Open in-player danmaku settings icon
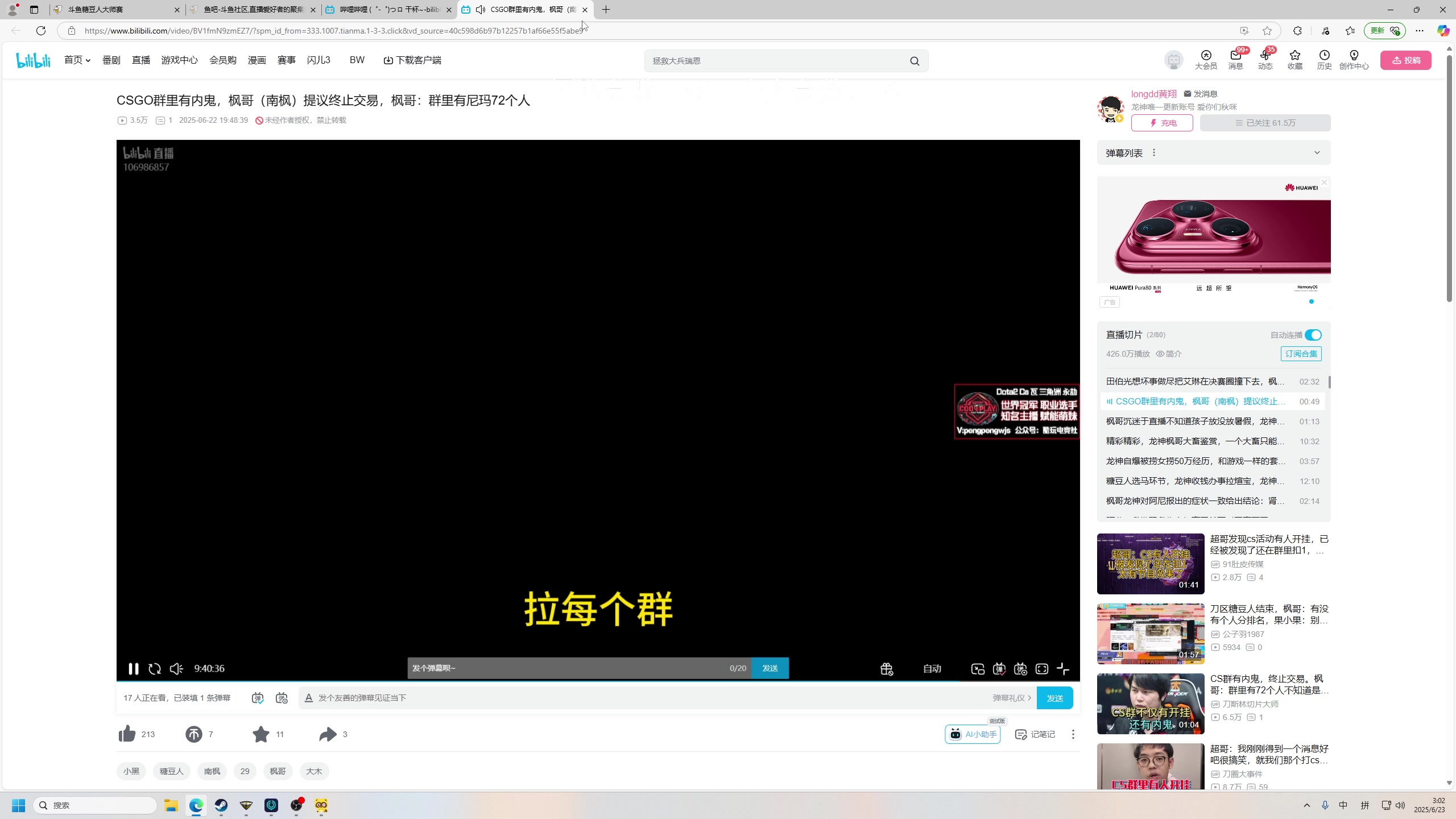 [1021, 669]
